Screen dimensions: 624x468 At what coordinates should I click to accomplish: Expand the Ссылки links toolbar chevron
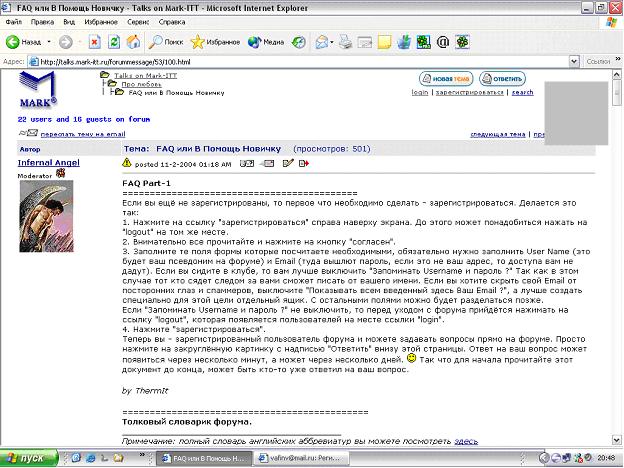tap(618, 59)
